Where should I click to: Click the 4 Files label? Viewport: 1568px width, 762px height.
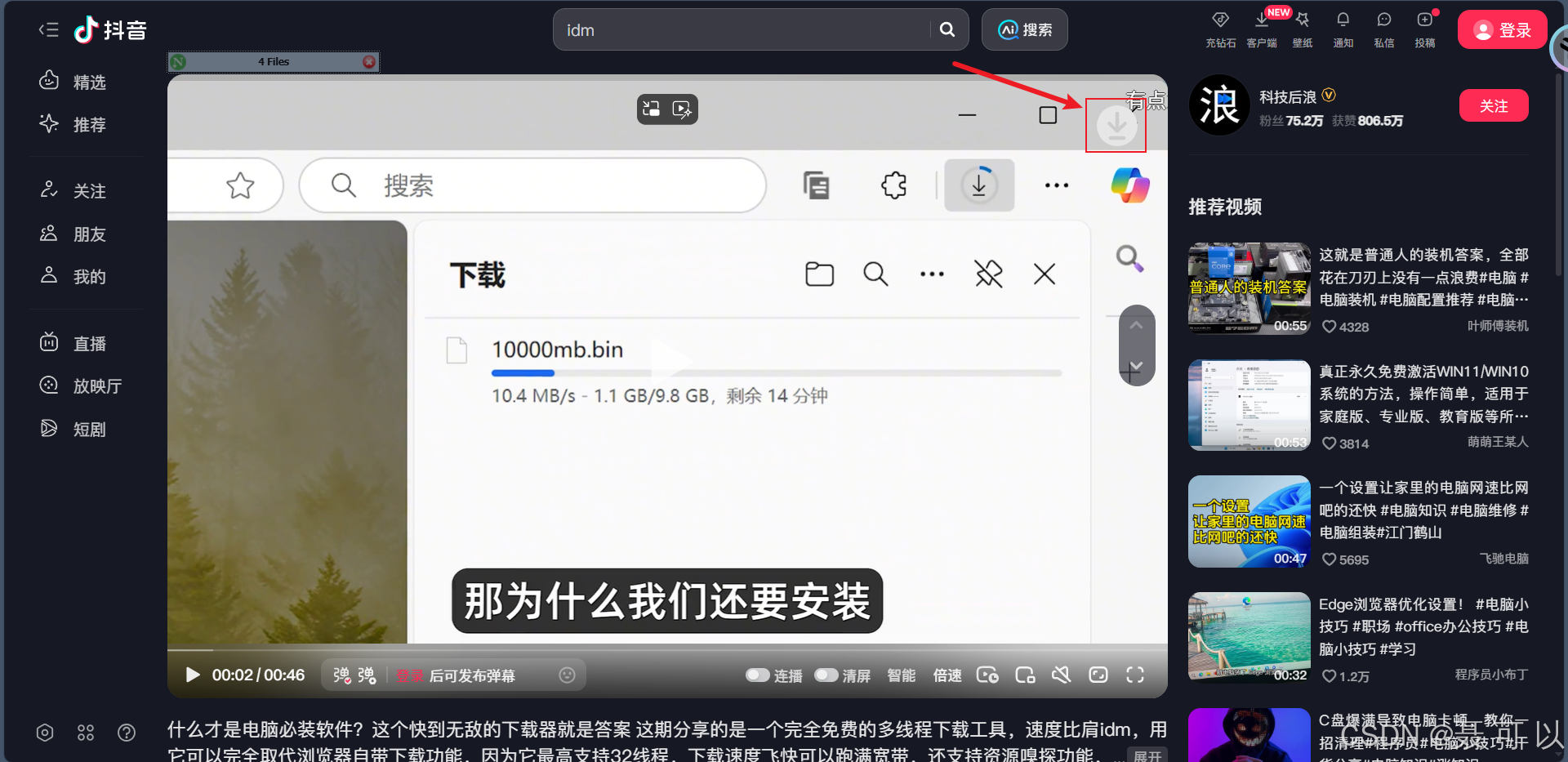274,61
